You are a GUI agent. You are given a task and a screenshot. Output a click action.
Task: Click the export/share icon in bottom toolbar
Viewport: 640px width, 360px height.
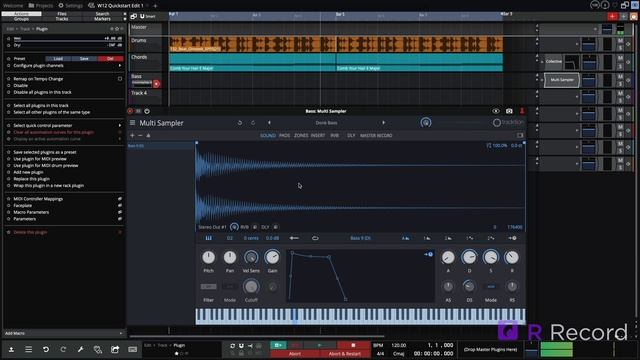point(115,349)
